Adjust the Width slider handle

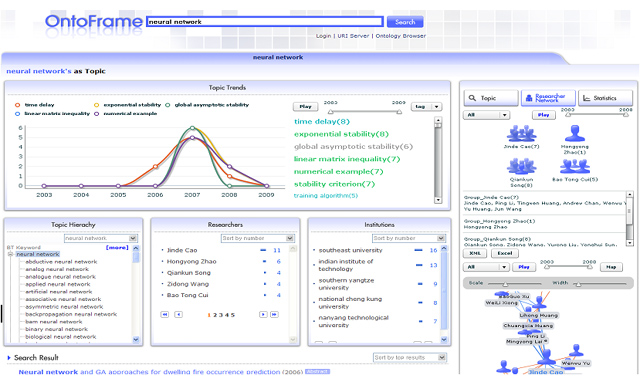pos(578,284)
